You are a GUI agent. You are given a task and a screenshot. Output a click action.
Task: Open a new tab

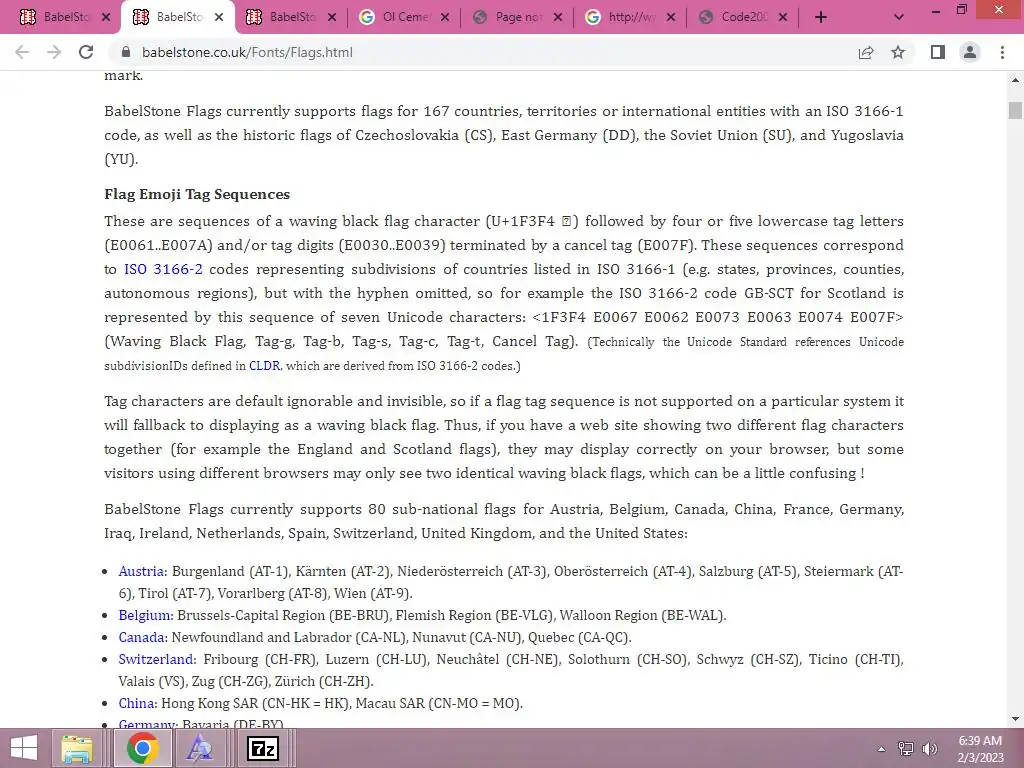point(821,18)
